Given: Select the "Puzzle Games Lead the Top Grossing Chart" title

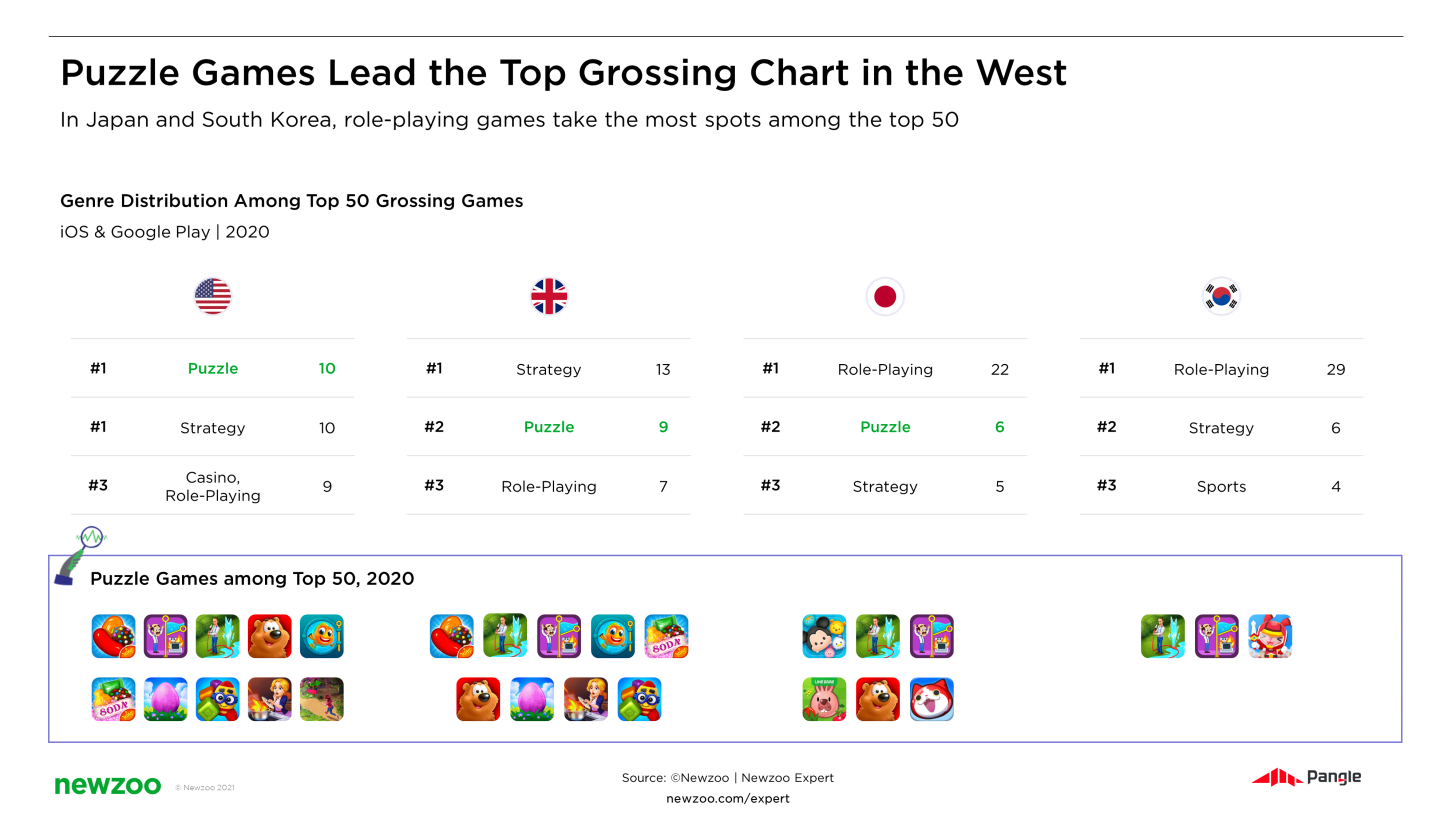Looking at the screenshot, I should click(x=563, y=73).
